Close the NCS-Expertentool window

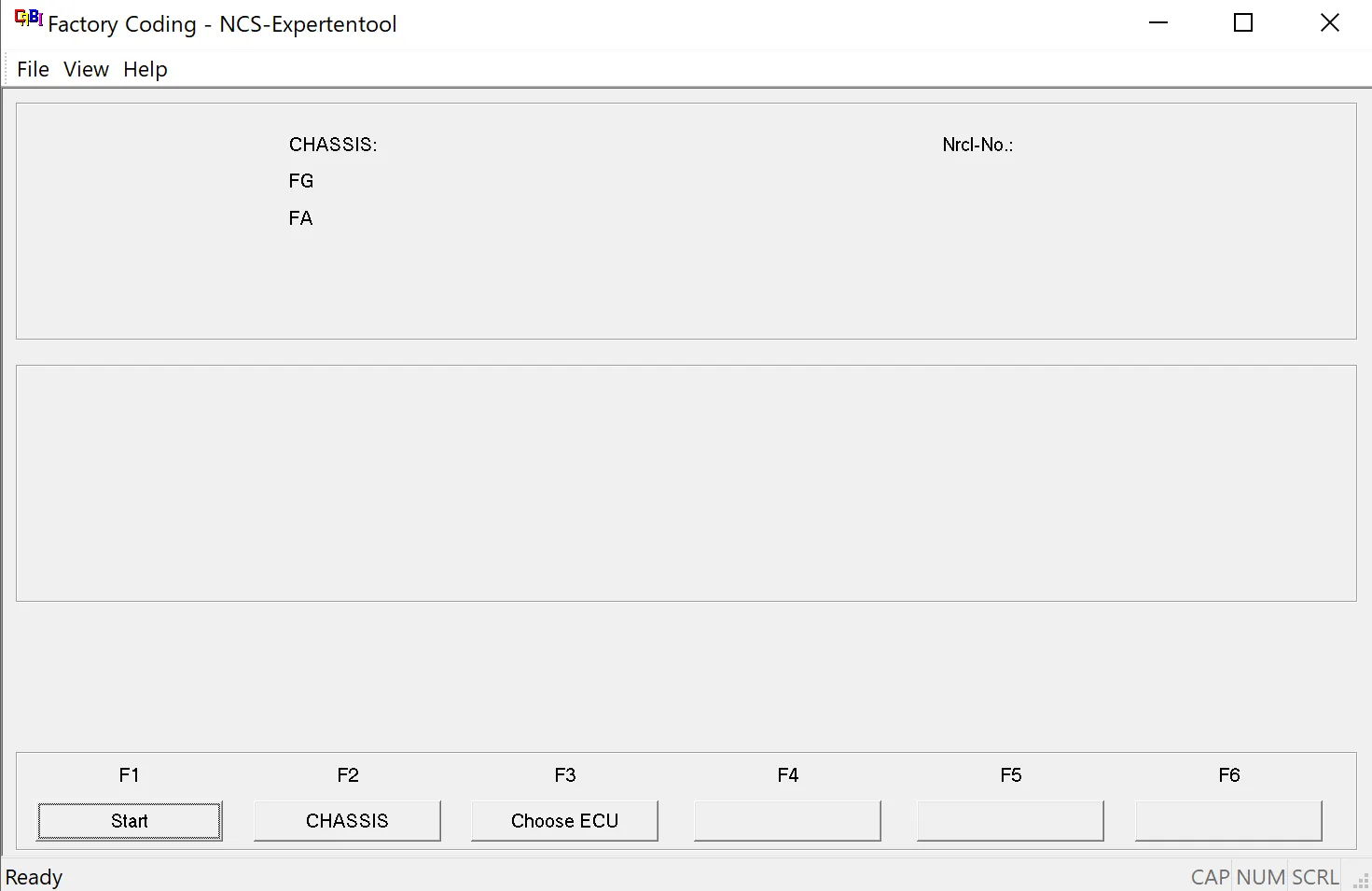click(1330, 23)
